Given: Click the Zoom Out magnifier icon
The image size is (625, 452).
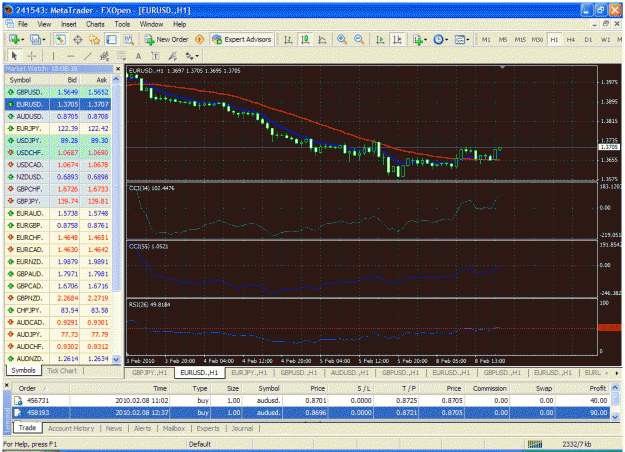Looking at the screenshot, I should [359, 39].
